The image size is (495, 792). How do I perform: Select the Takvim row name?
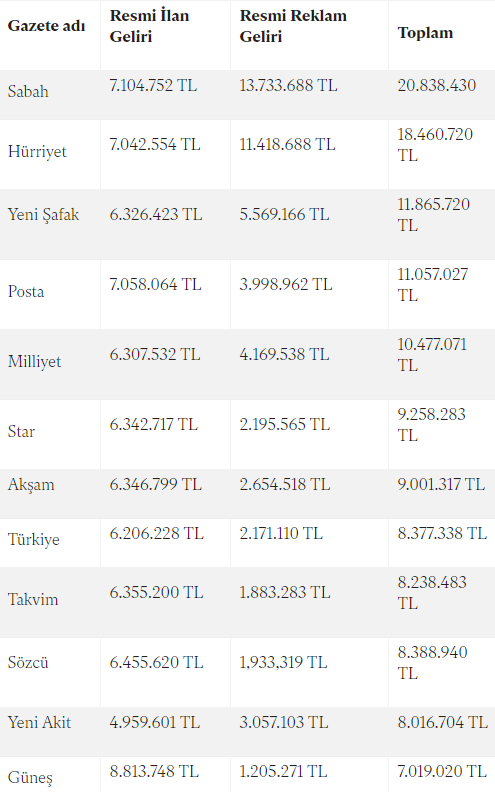click(33, 600)
